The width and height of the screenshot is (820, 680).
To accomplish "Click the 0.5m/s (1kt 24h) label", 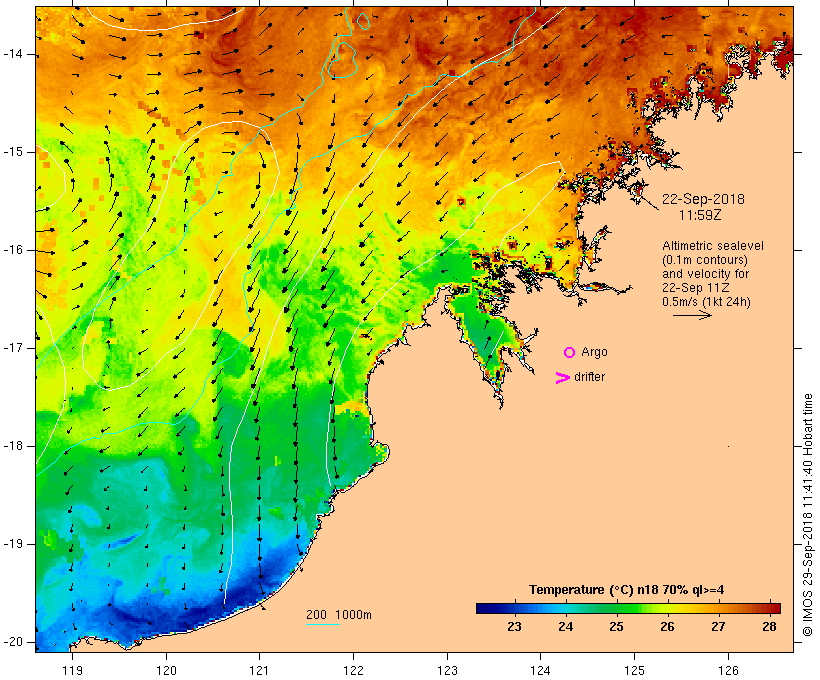I will 706,302.
